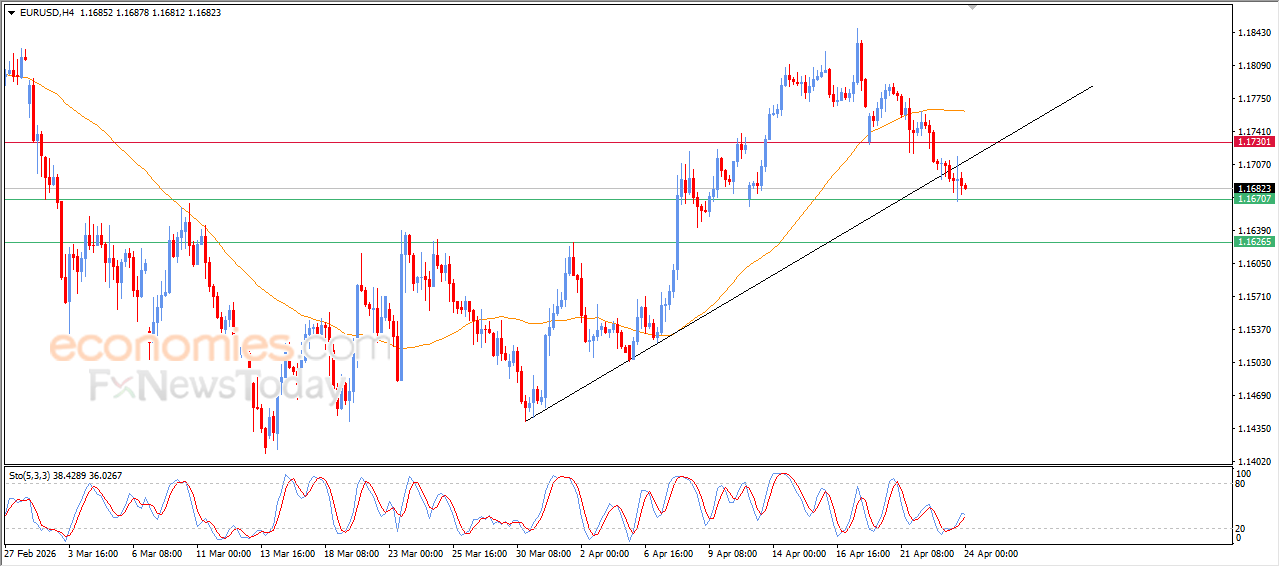Click the 11 Mar 00:00 time label
Screen dimensions: 1280x567
click(222, 553)
